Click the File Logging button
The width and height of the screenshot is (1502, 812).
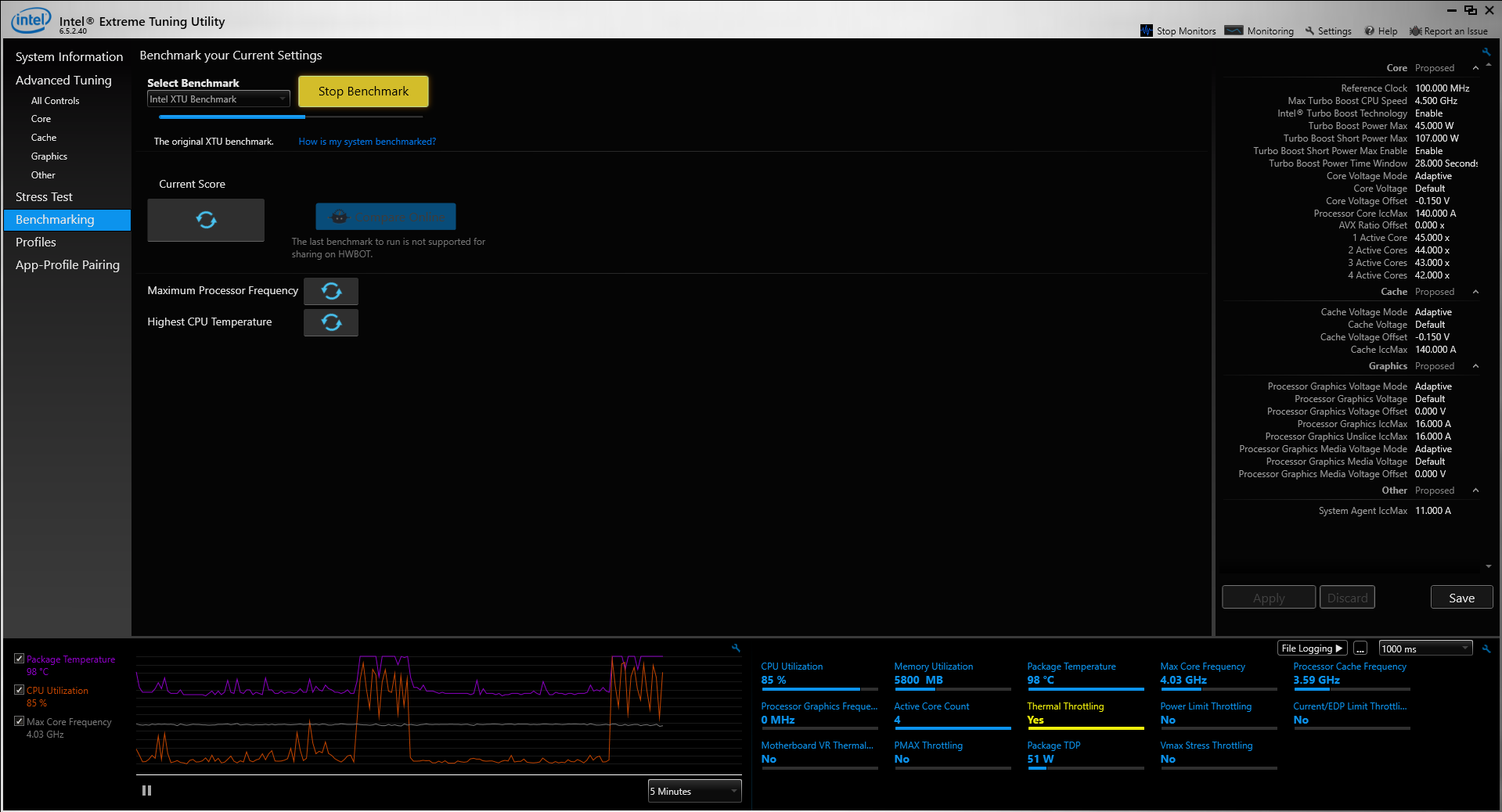point(1312,649)
